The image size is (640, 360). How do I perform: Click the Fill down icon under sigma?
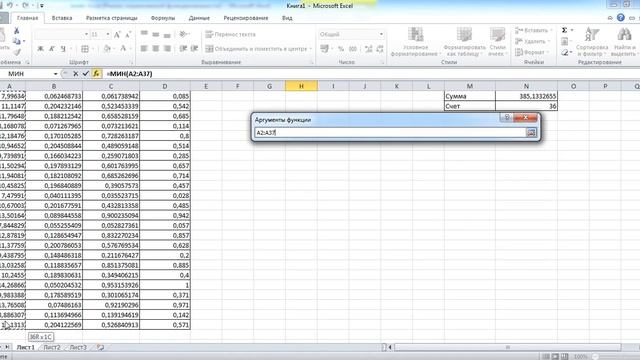(x=565, y=41)
